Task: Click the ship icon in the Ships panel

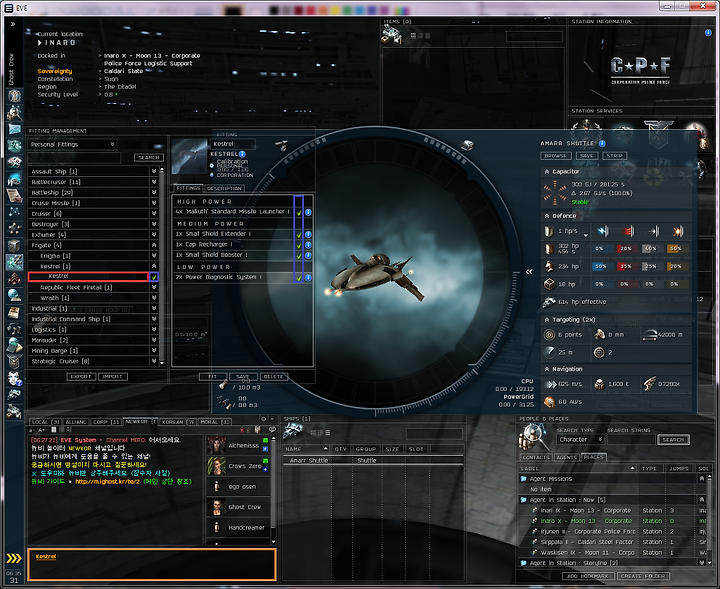Action: pyautogui.click(x=292, y=431)
